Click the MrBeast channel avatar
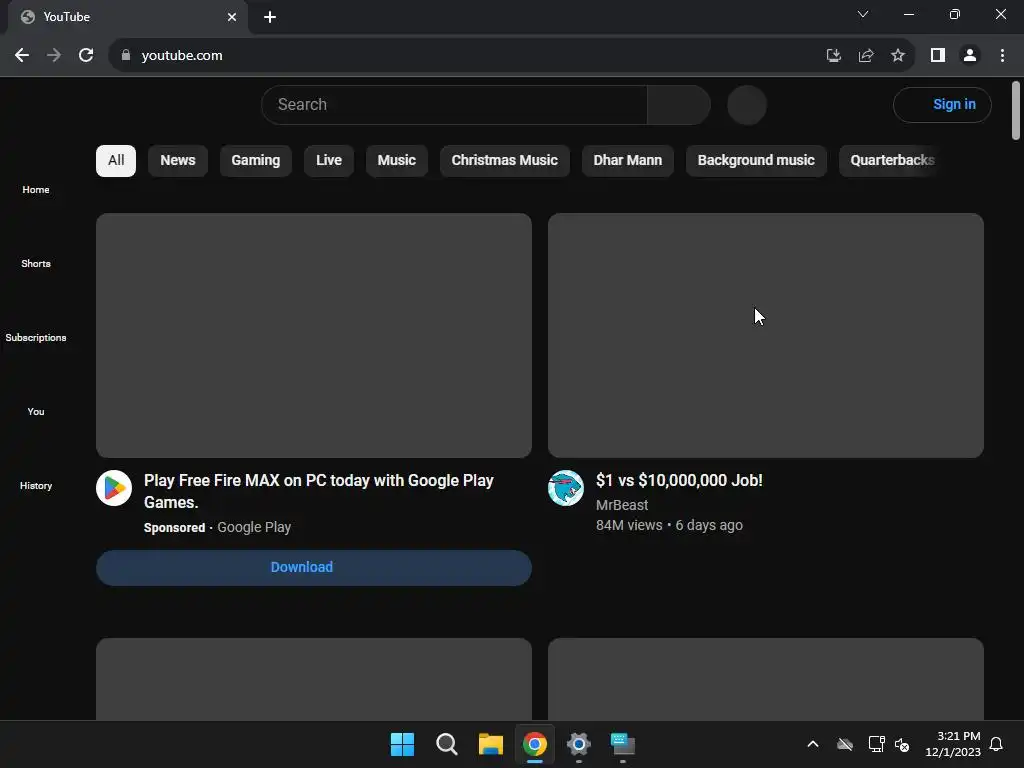1024x768 pixels. coord(566,488)
